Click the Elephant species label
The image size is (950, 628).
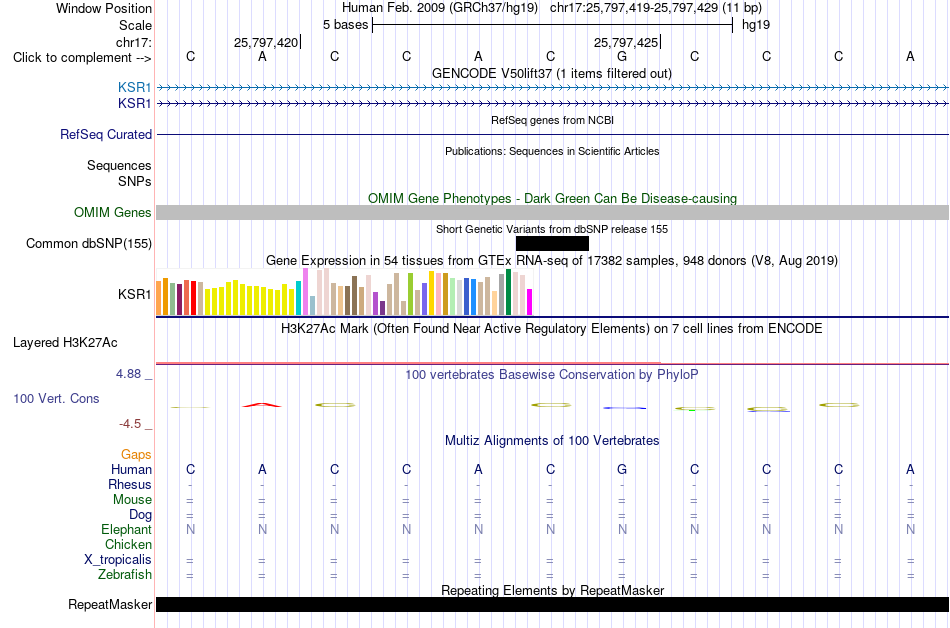[126, 529]
